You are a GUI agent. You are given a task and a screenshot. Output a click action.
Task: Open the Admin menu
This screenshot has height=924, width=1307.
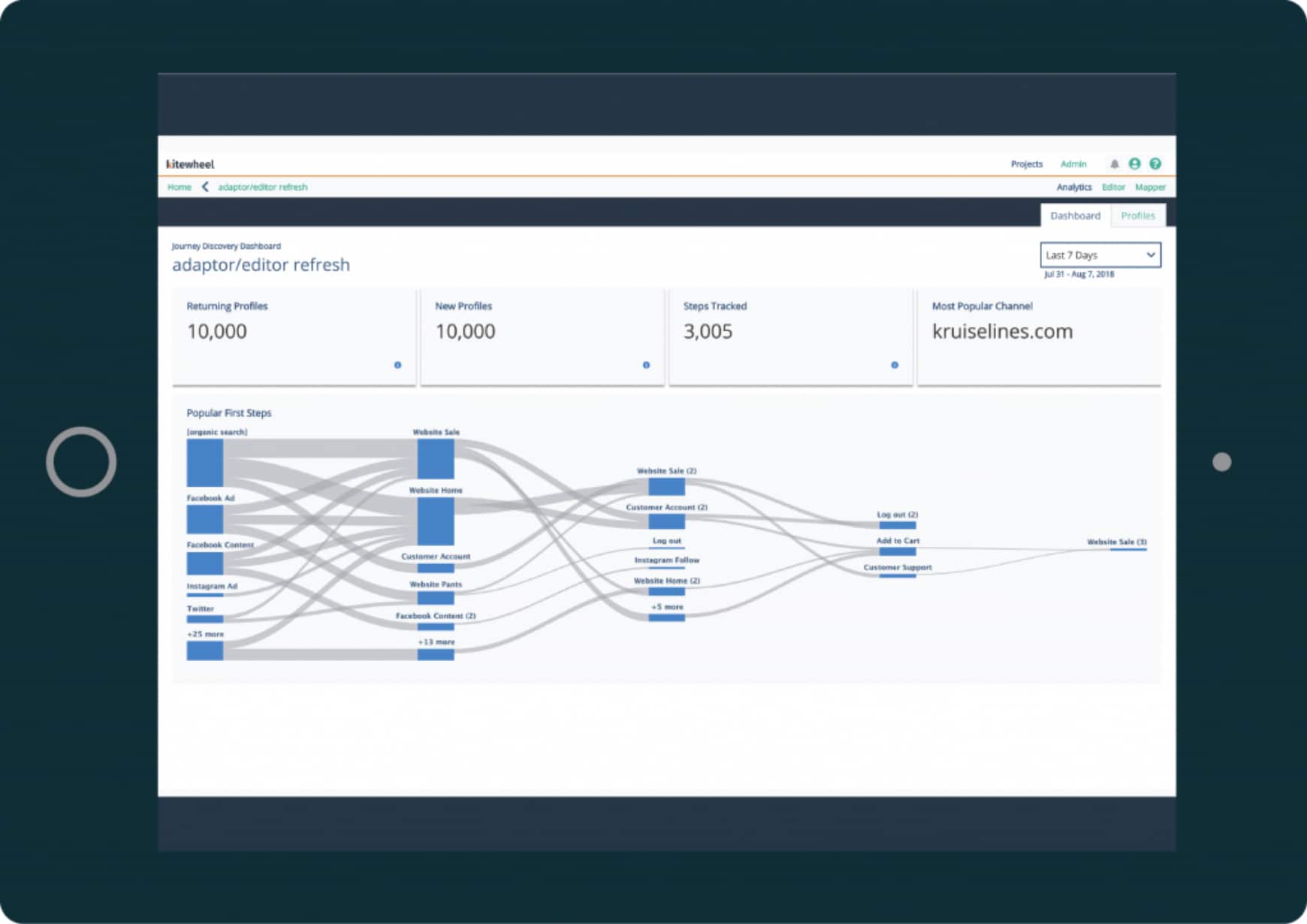[x=1073, y=164]
